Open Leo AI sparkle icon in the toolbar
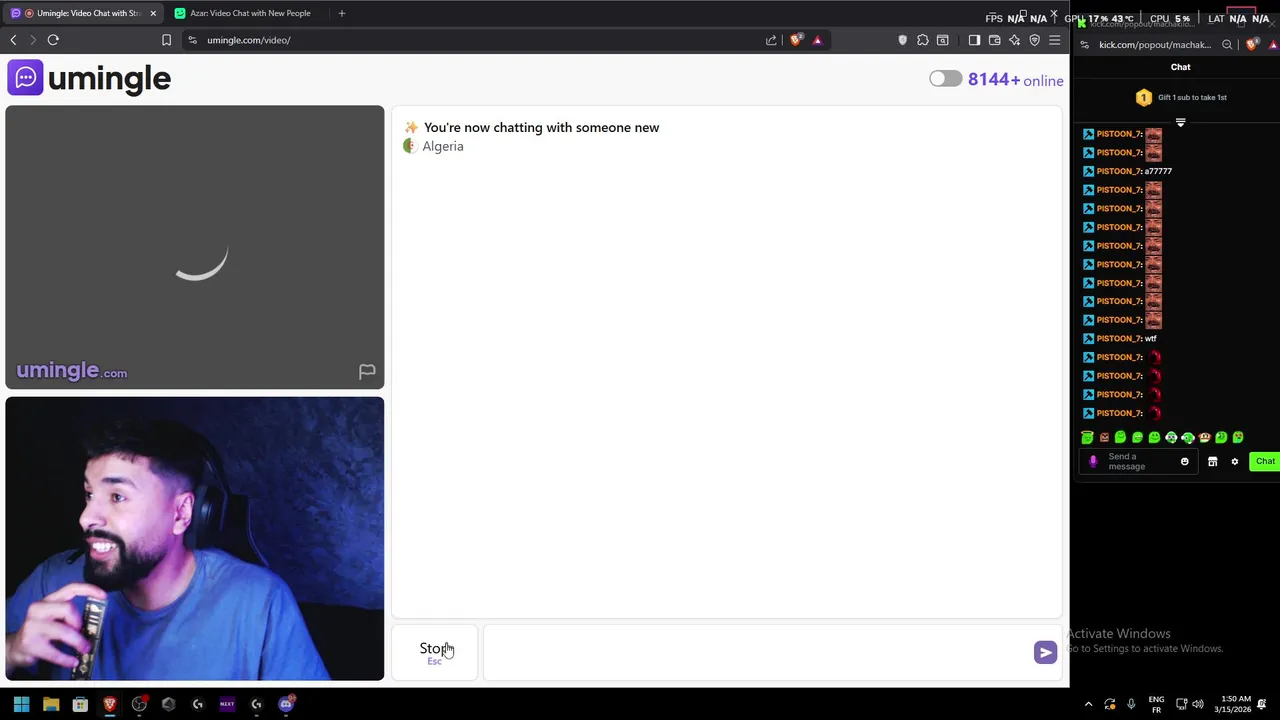Image resolution: width=1280 pixels, height=720 pixels. [x=1014, y=40]
